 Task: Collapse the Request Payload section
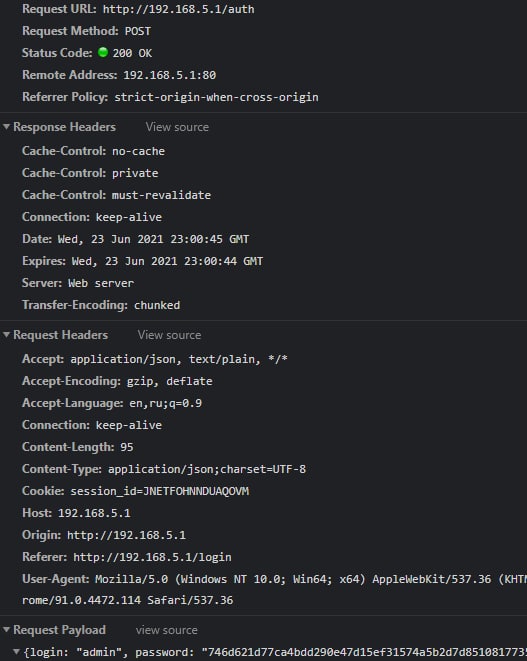coord(6,629)
